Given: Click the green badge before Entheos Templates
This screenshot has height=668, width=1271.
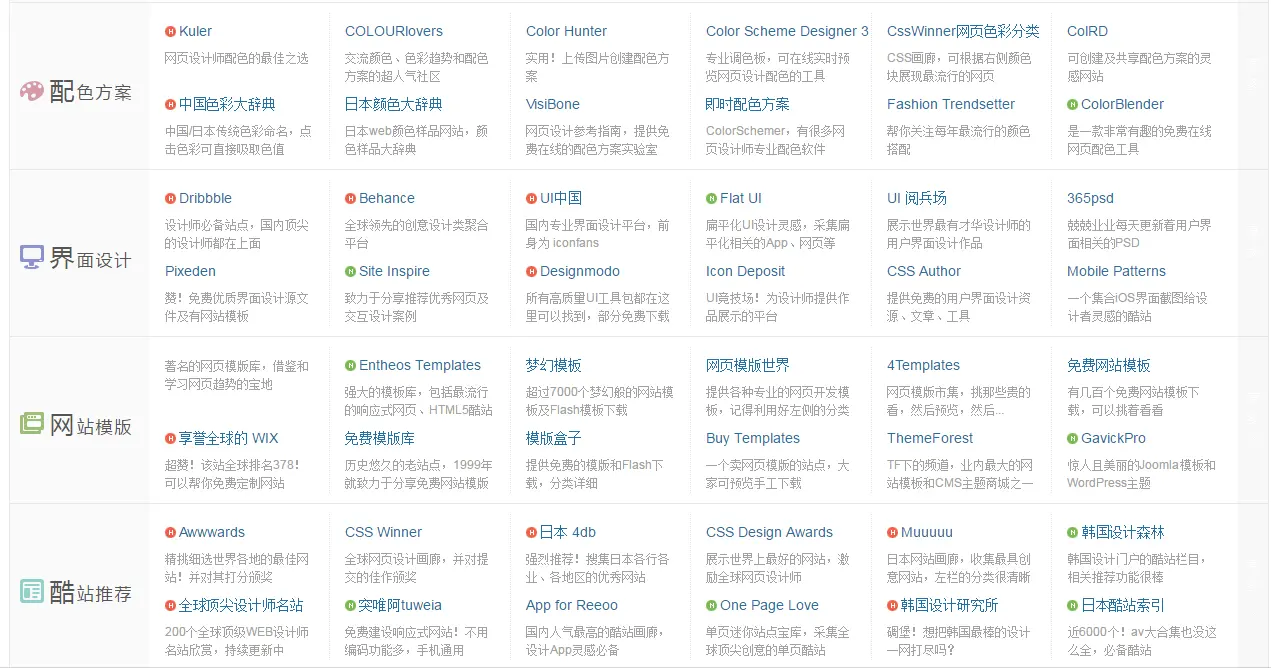Looking at the screenshot, I should [x=350, y=365].
